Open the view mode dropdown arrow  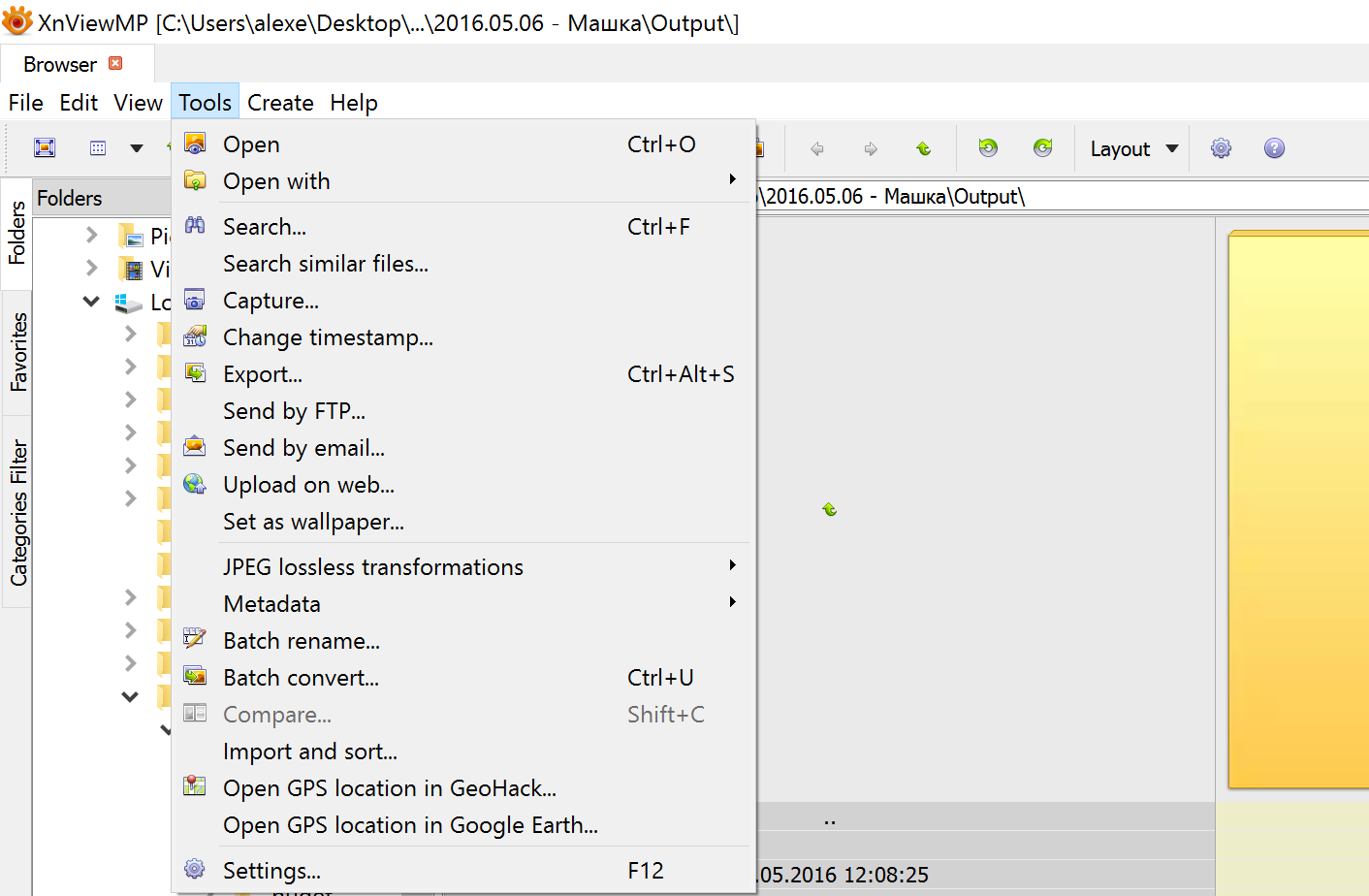point(137,148)
